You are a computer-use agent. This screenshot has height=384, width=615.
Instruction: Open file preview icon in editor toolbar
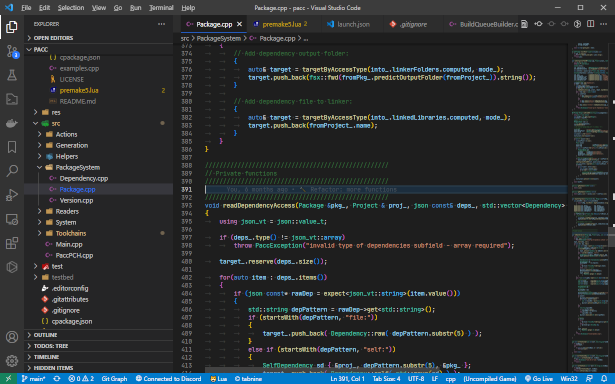coord(524,24)
